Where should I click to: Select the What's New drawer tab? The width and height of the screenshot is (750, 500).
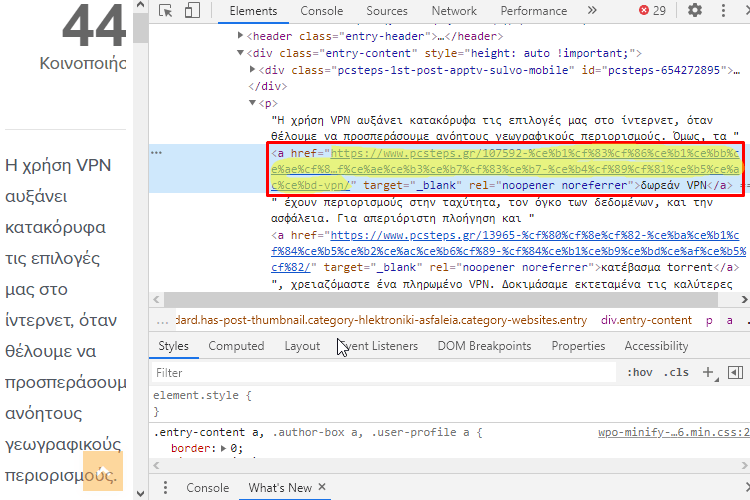point(280,488)
